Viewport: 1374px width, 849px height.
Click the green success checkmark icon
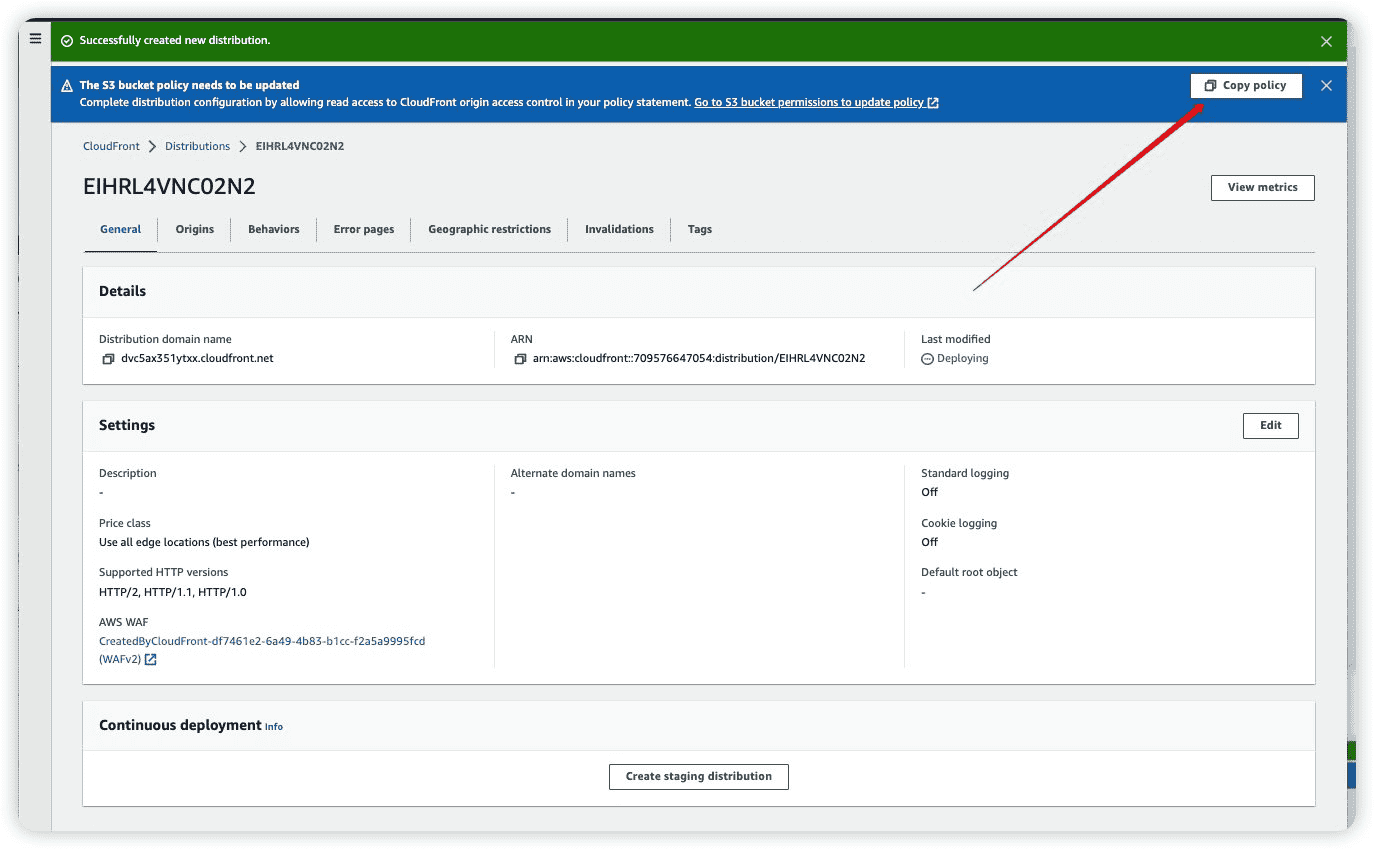pos(67,41)
